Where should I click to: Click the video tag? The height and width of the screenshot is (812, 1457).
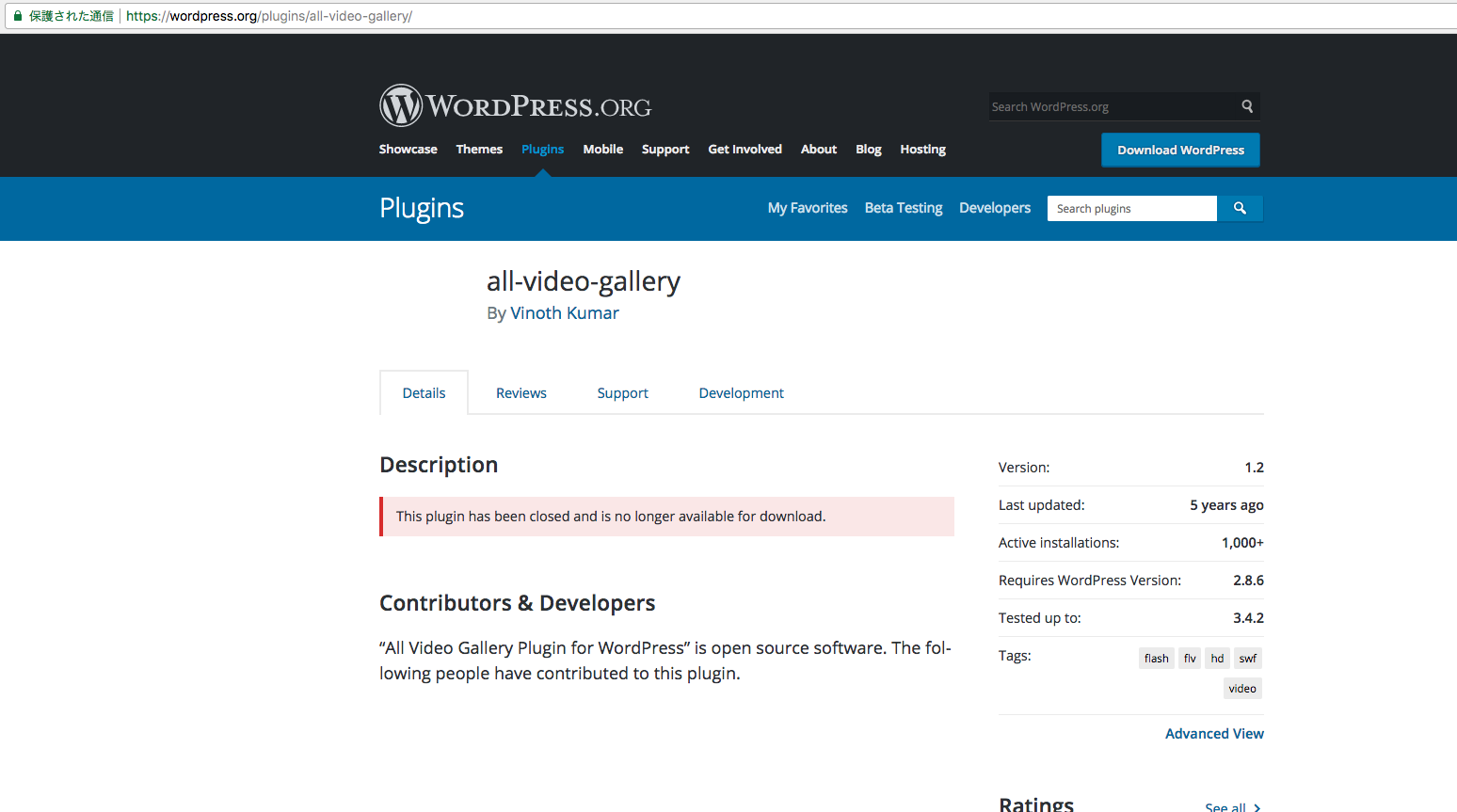tap(1242, 689)
